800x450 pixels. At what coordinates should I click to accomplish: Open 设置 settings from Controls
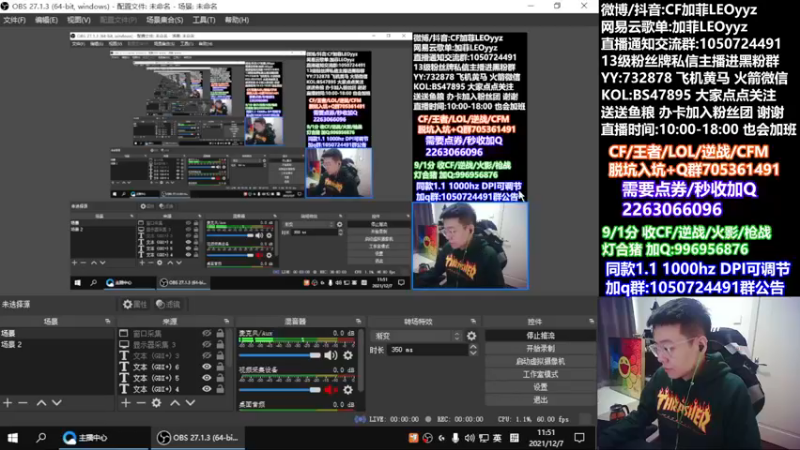540,387
